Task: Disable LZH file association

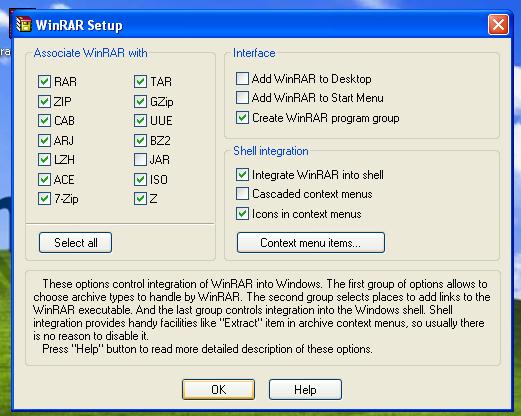Action: (x=44, y=160)
